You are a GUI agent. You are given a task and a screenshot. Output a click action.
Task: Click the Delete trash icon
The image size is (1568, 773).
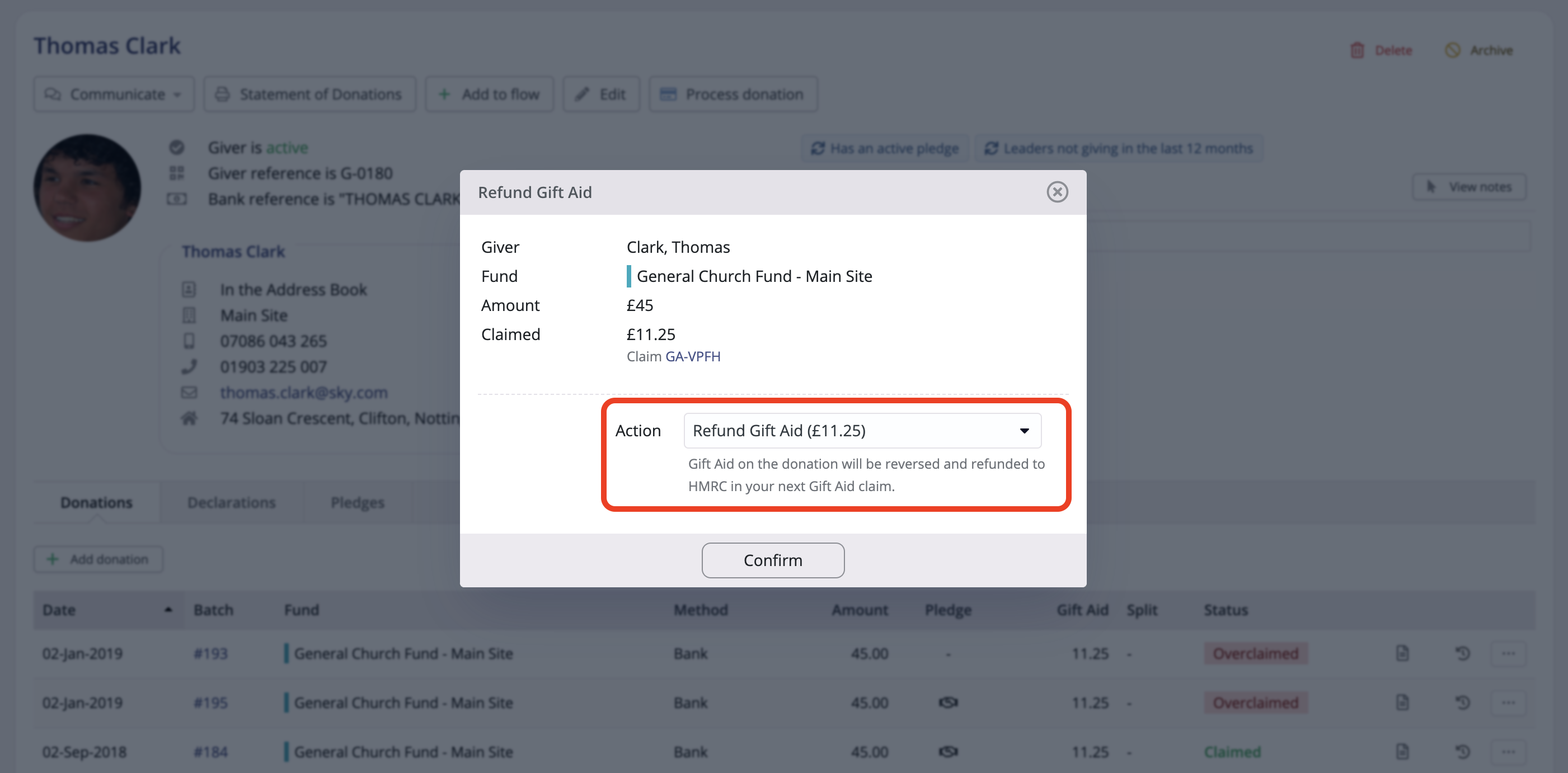tap(1357, 50)
